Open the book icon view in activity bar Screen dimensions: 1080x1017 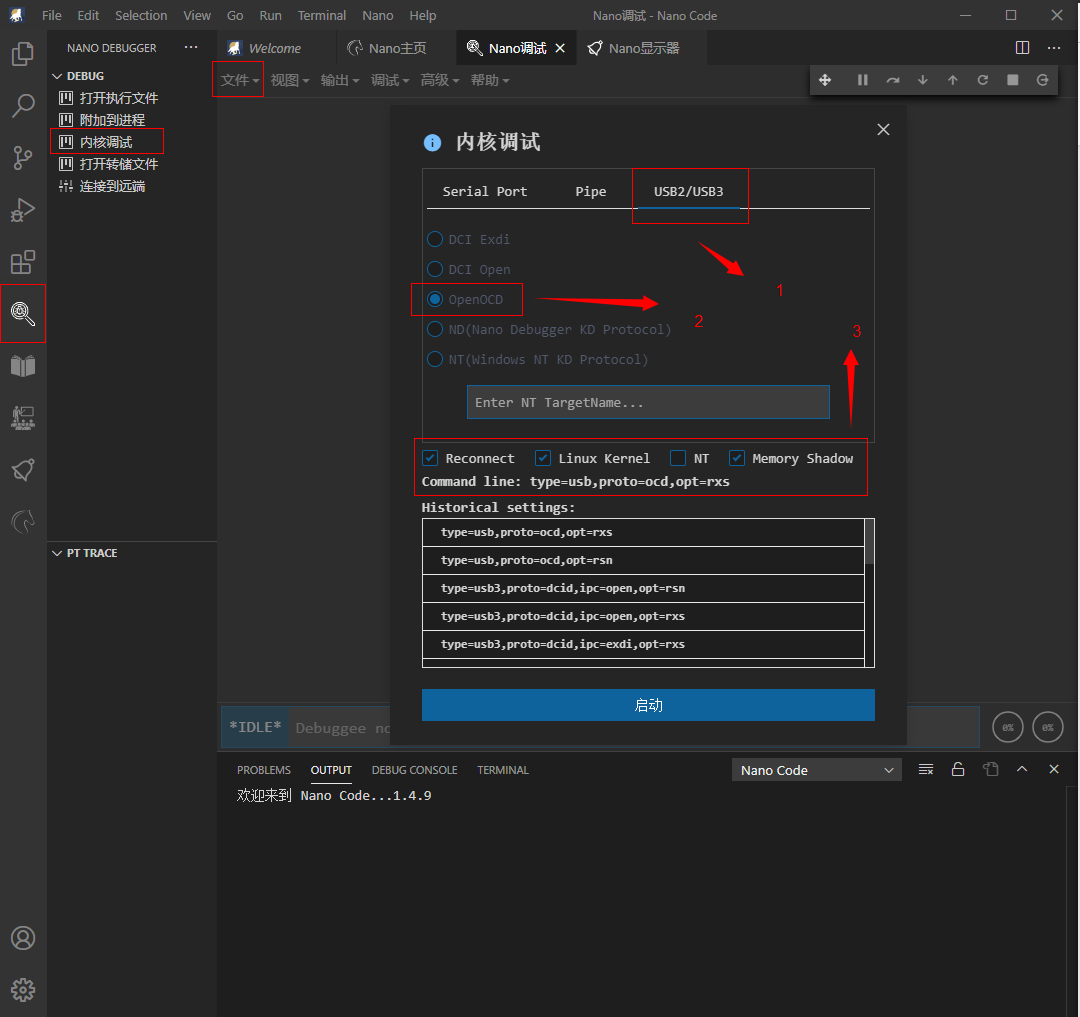pos(23,366)
